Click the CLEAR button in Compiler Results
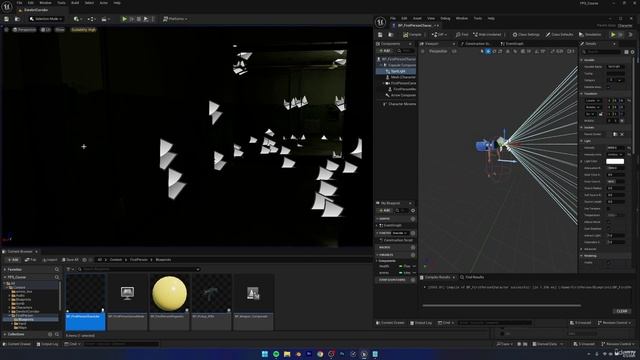 (x=622, y=311)
